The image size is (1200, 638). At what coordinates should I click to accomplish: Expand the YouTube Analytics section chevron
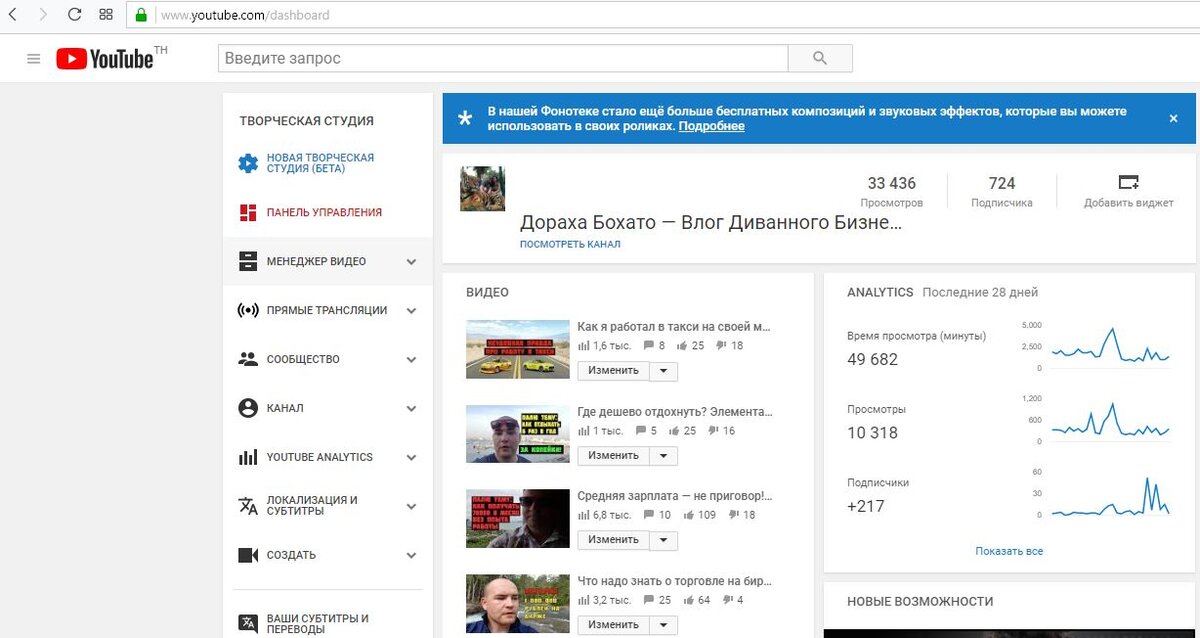(x=411, y=458)
